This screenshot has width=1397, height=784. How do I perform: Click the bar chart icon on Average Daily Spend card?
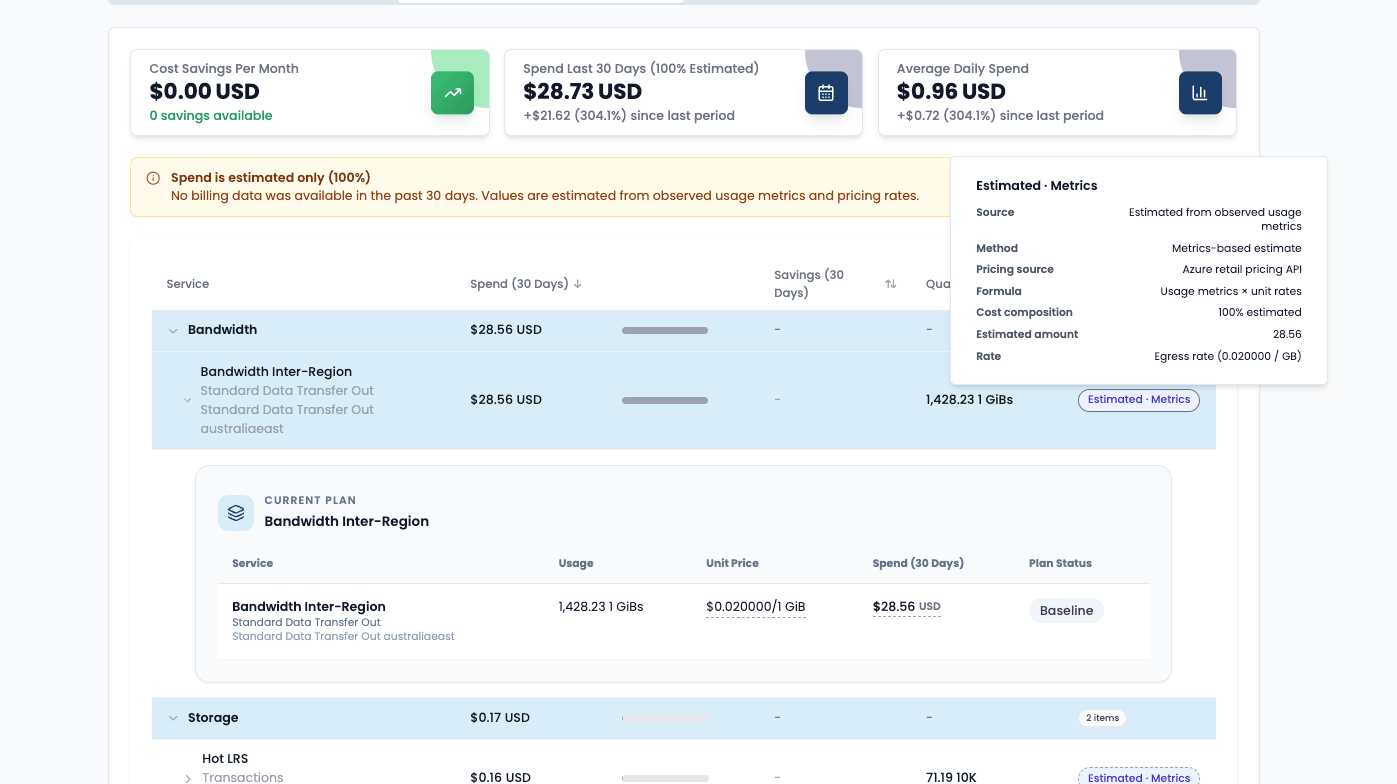(x=1200, y=92)
